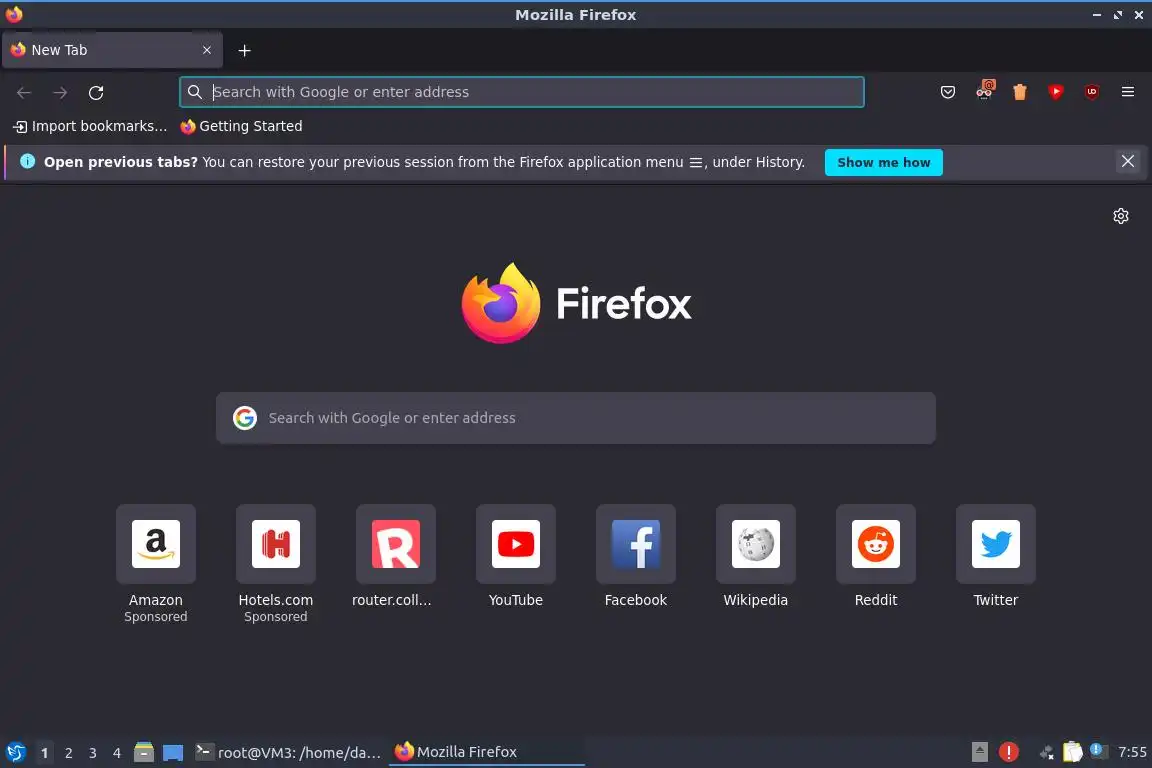Screen dimensions: 1152x768
Task: Open a new tab with plus button
Action: pos(245,50)
